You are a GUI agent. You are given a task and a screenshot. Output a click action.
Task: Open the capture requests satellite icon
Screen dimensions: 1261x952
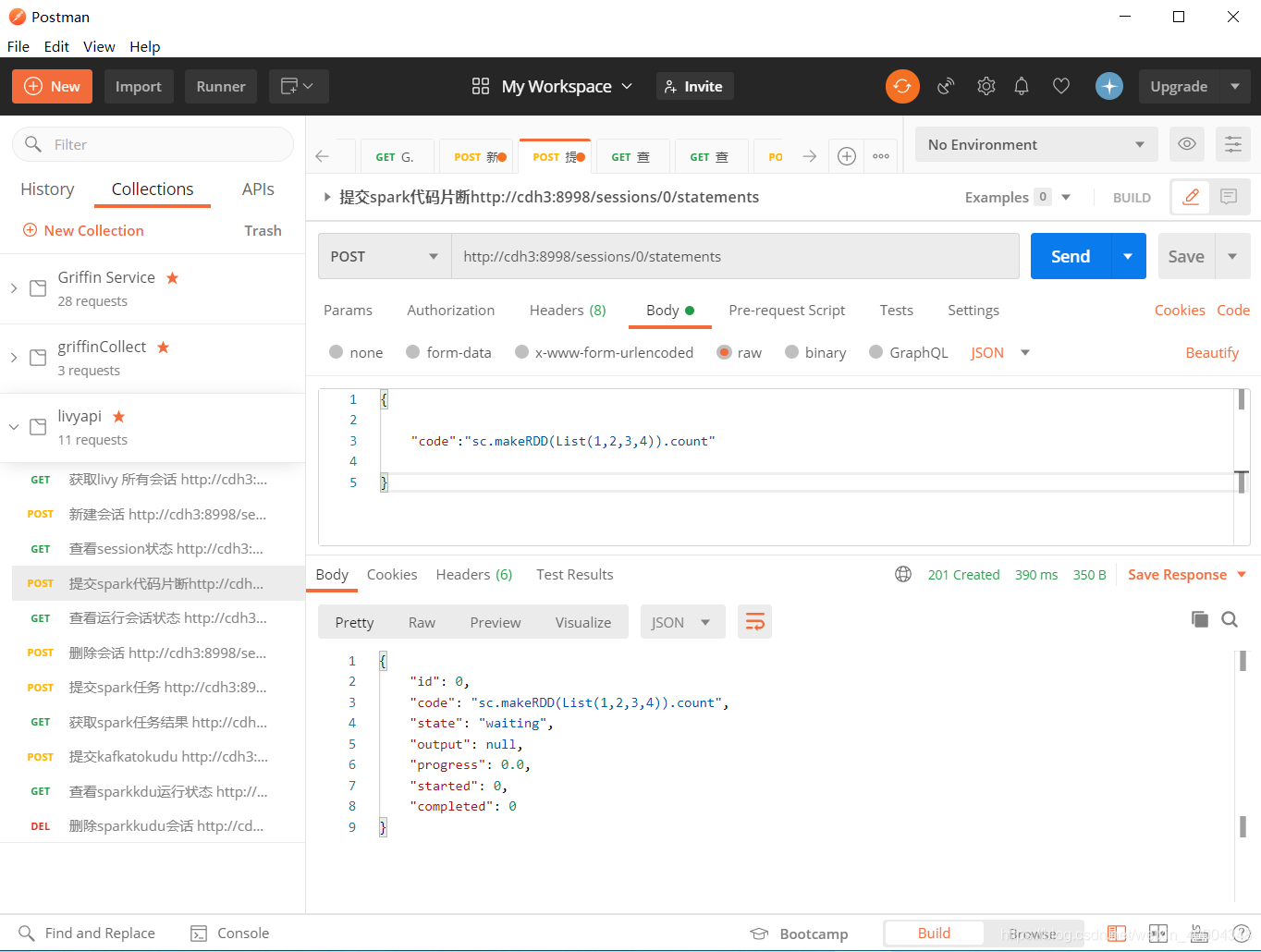point(946,86)
